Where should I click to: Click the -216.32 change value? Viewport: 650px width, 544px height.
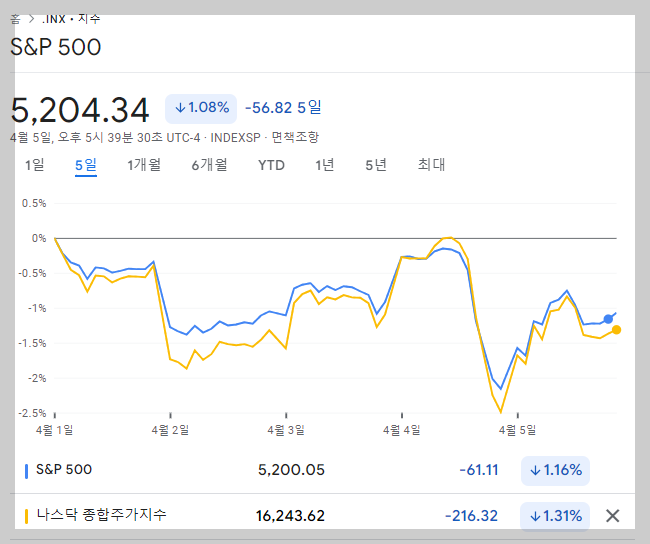[471, 516]
